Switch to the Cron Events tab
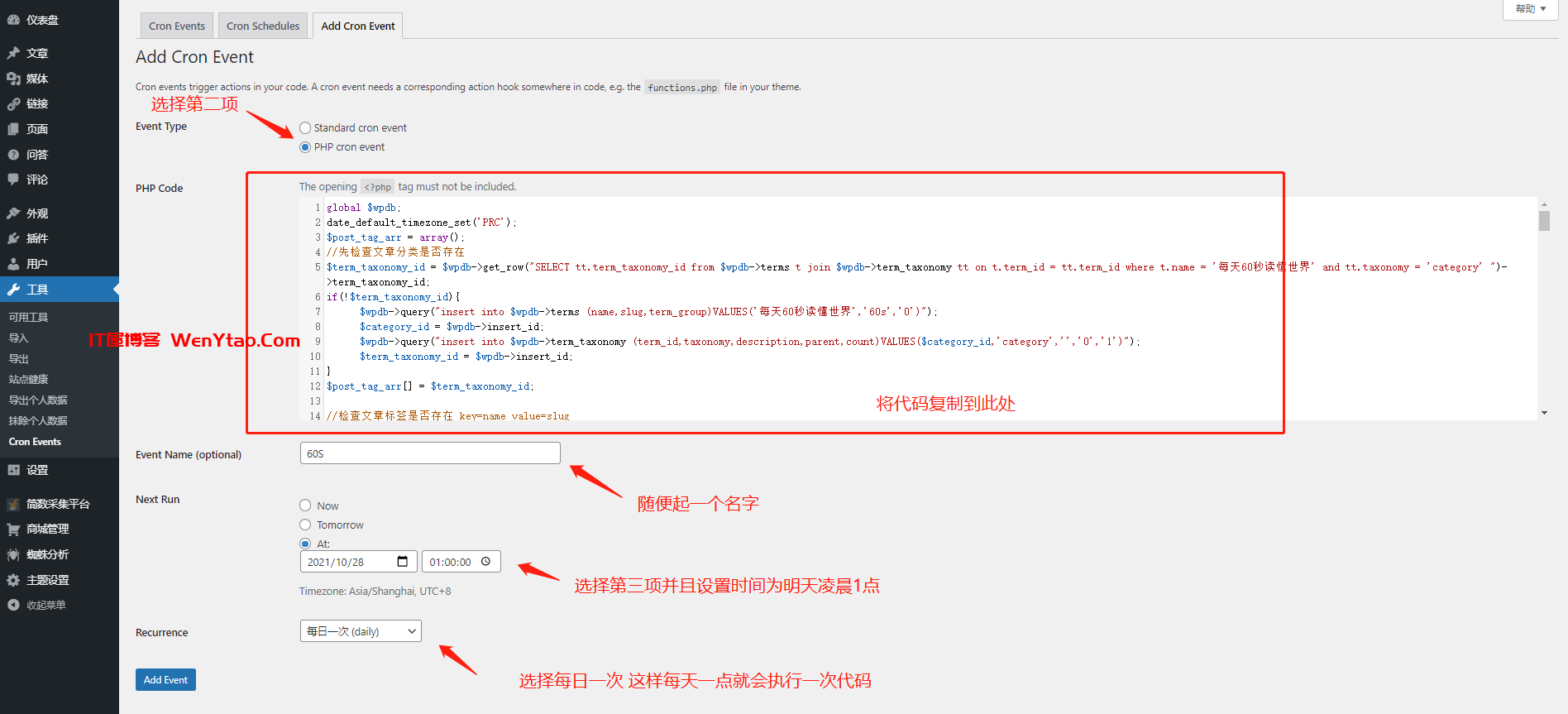1568x714 pixels. (177, 26)
